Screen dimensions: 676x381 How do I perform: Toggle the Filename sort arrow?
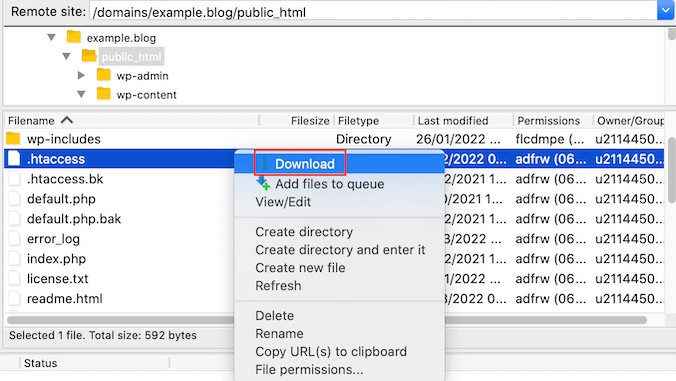(67, 120)
